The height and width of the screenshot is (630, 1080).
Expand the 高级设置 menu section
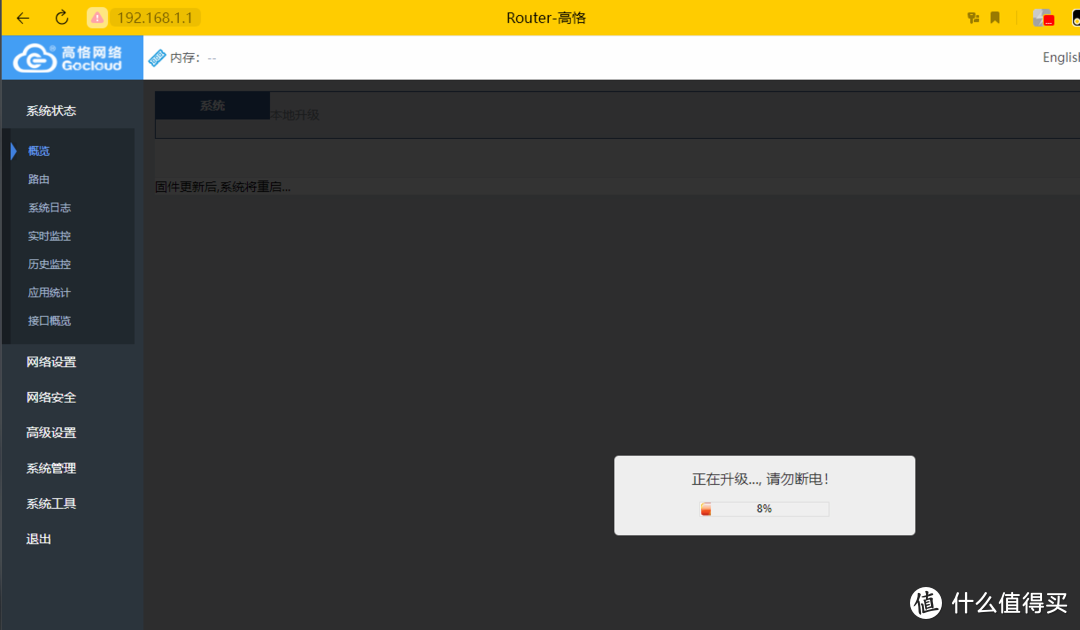51,433
